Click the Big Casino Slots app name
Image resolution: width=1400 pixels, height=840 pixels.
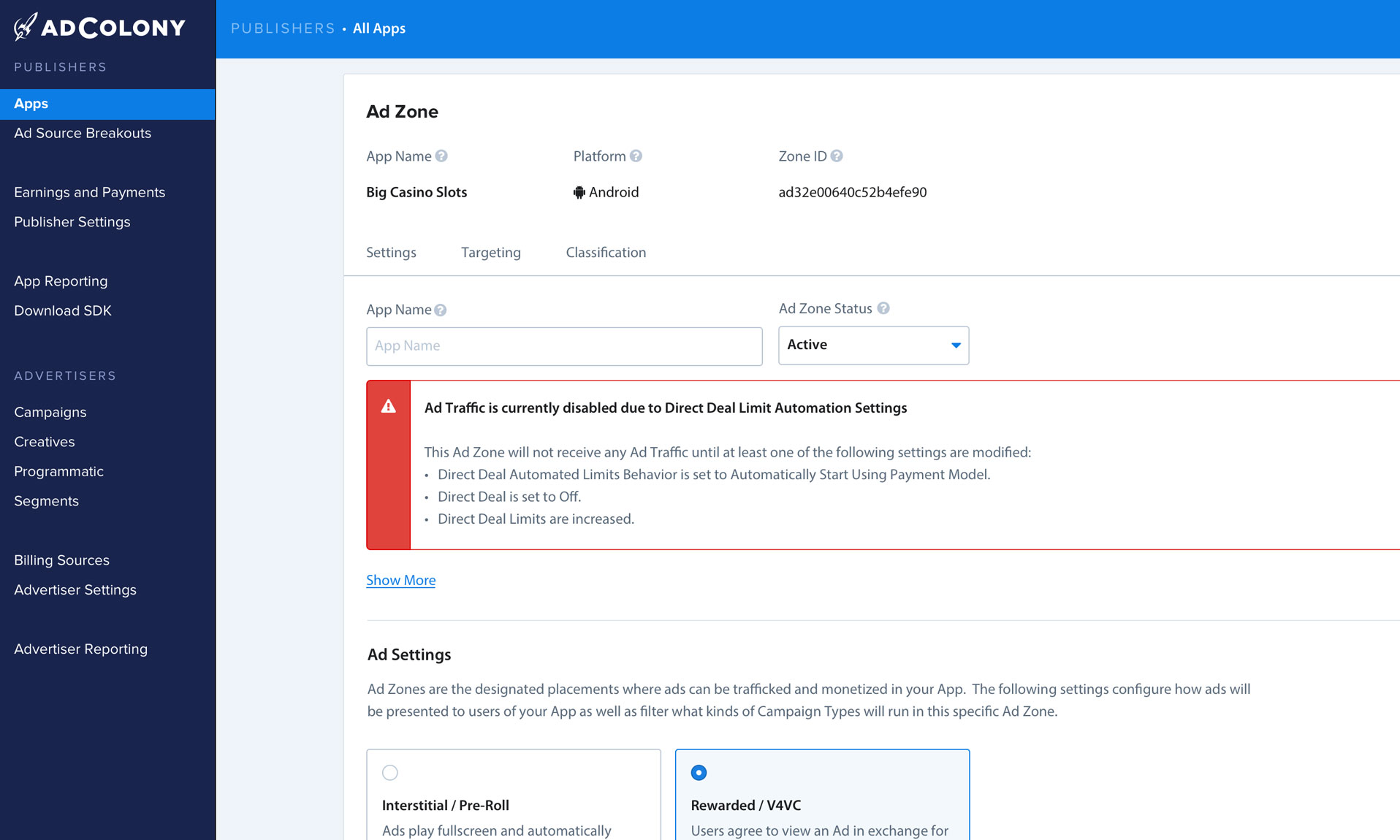click(x=416, y=192)
